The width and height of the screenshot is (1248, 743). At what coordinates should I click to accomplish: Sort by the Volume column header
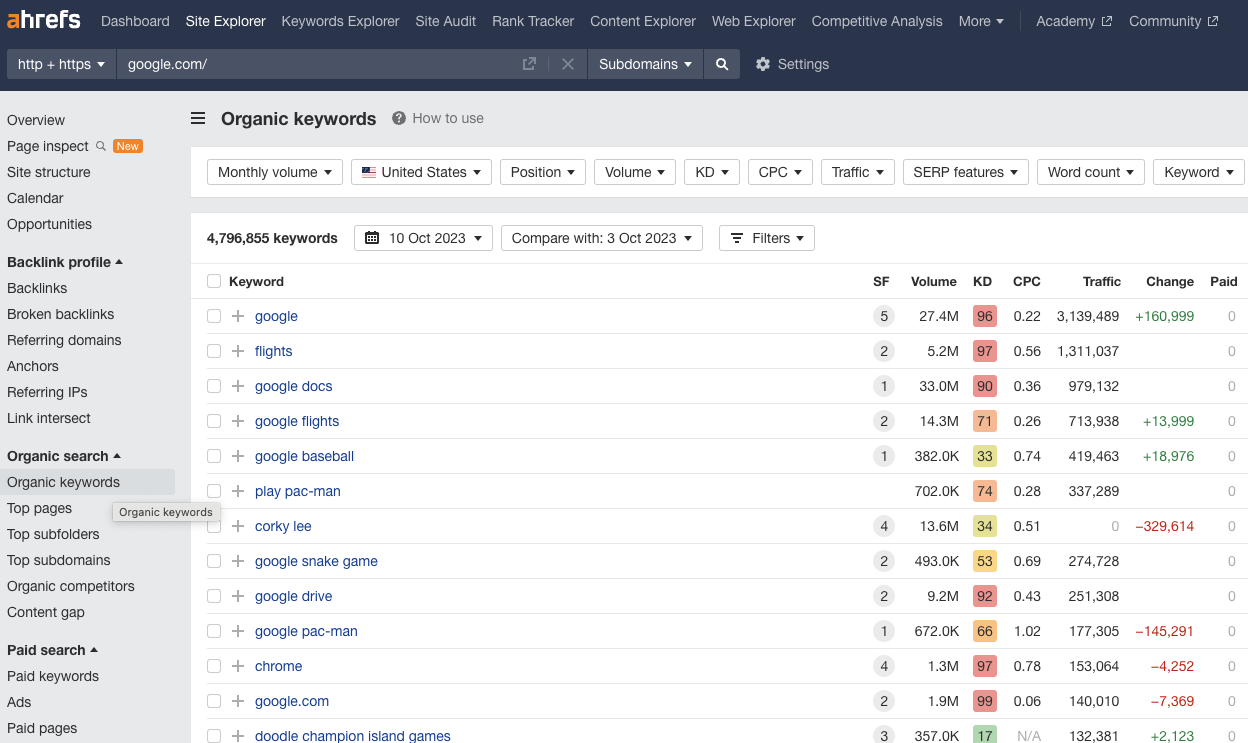click(x=934, y=281)
